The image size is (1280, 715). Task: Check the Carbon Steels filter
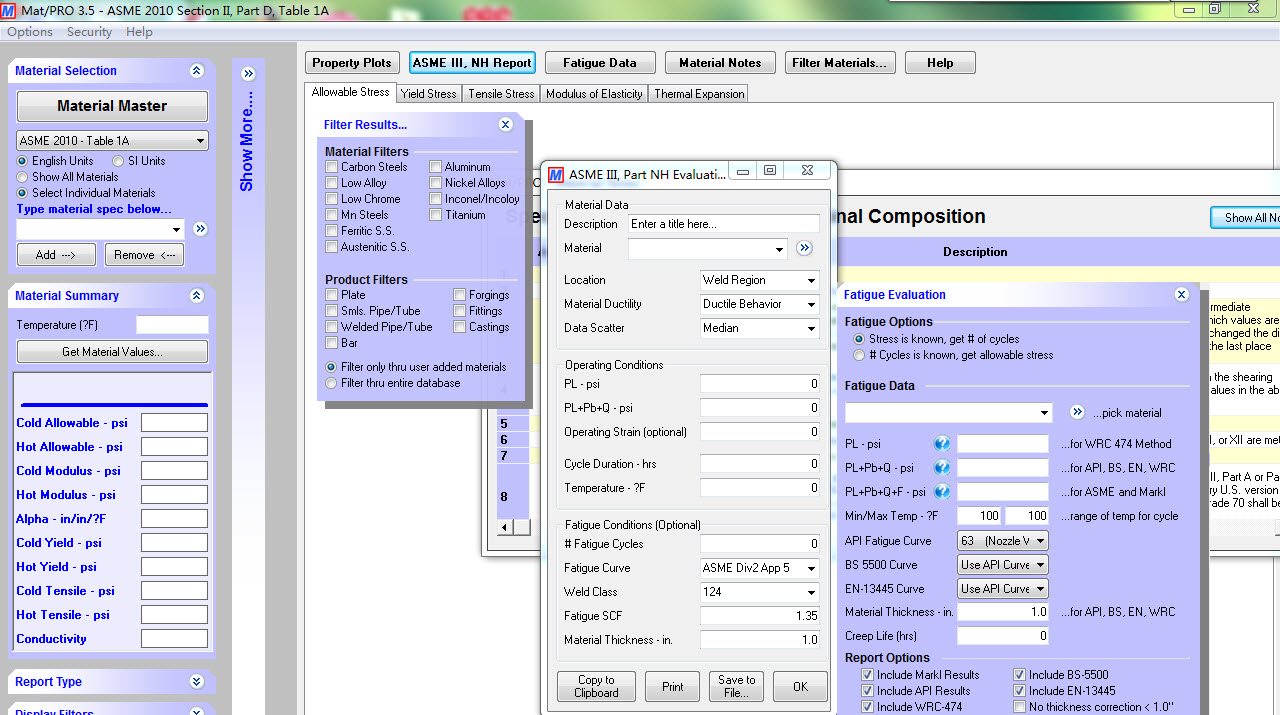click(331, 167)
